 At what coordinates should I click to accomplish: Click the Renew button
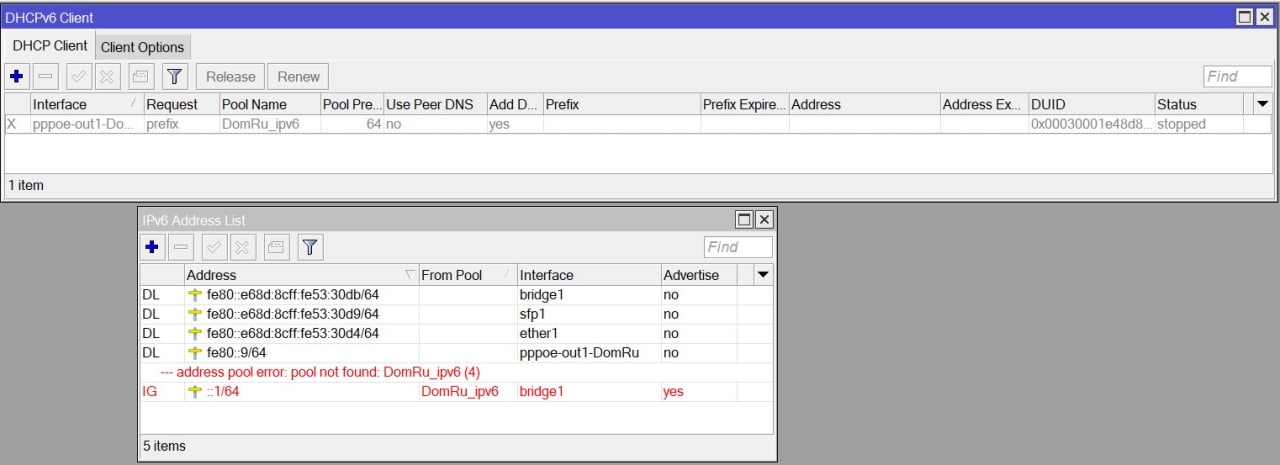[x=299, y=76]
